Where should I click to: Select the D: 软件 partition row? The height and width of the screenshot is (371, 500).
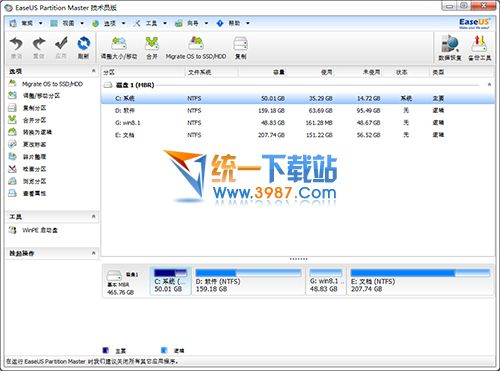(x=298, y=110)
